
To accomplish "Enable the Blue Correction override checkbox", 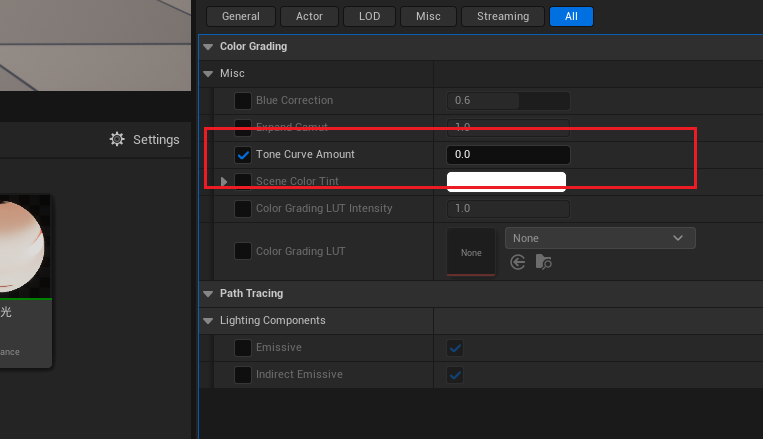I will tap(243, 101).
